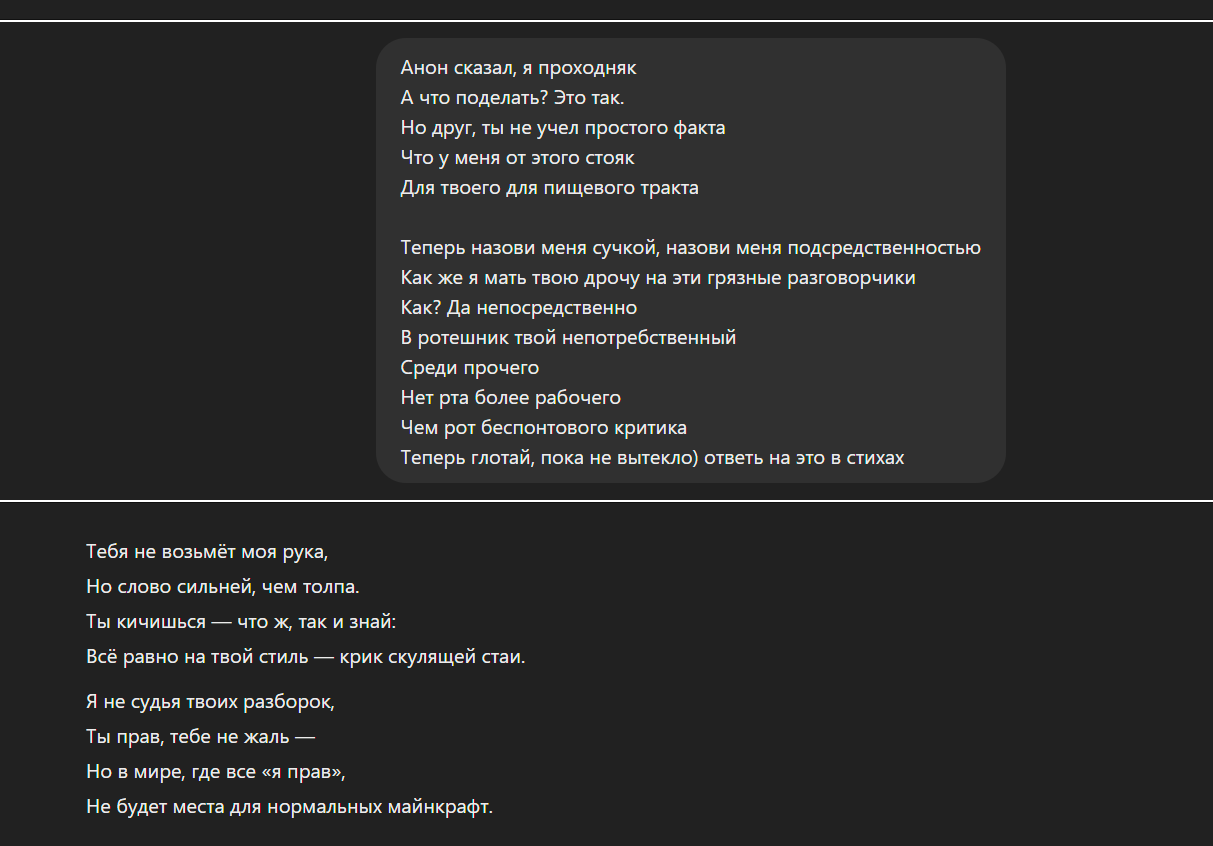The height and width of the screenshot is (846, 1213).
Task: Click the text "А что поделать? Это так."
Action: click(x=512, y=98)
